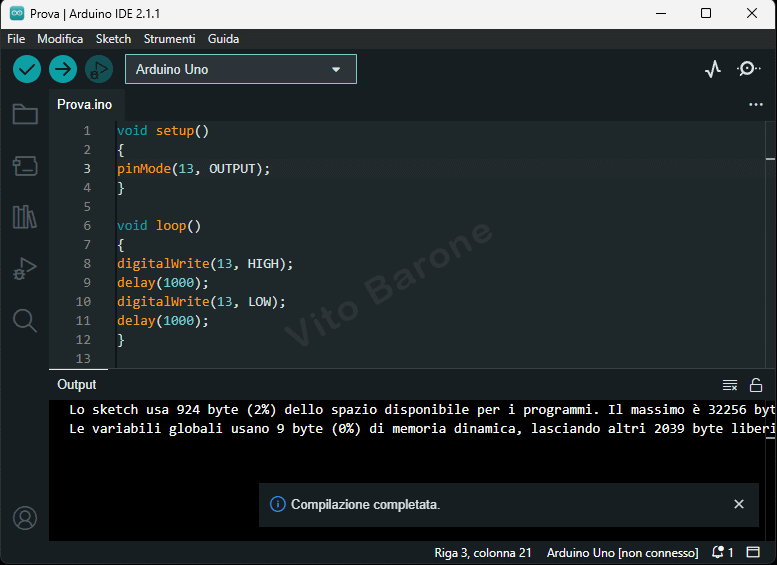The width and height of the screenshot is (777, 565).
Task: Open the Strumenti menu
Action: pyautogui.click(x=169, y=39)
